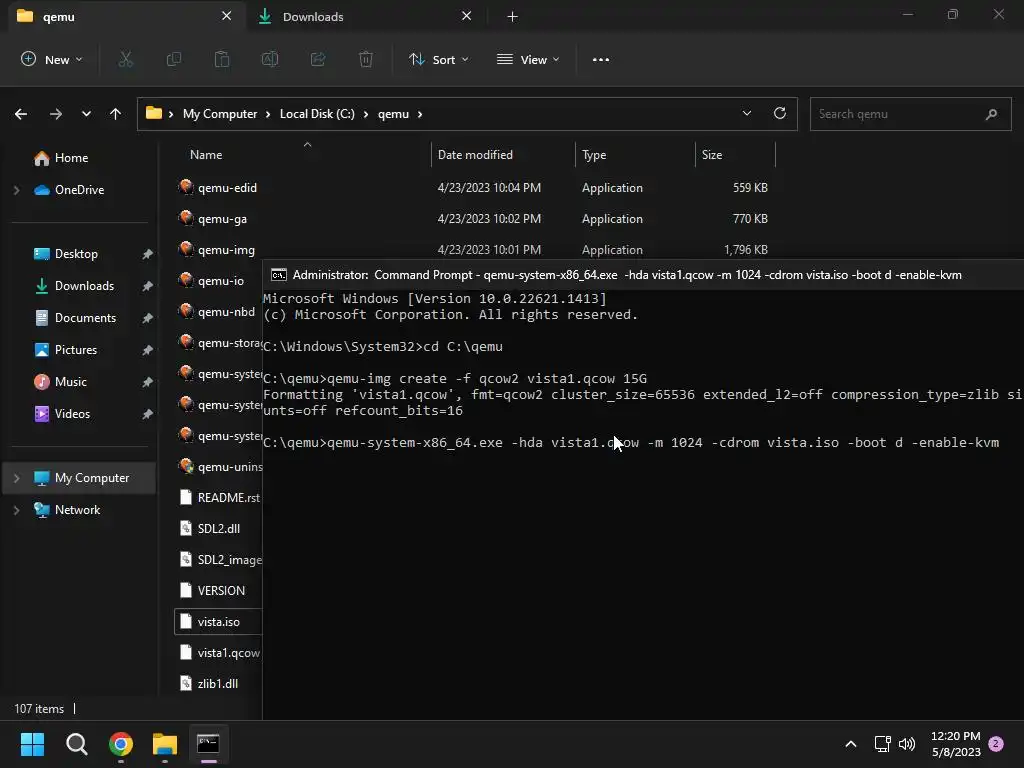The height and width of the screenshot is (768, 1024).
Task: Select the vista.iso file
Action: click(x=218, y=622)
